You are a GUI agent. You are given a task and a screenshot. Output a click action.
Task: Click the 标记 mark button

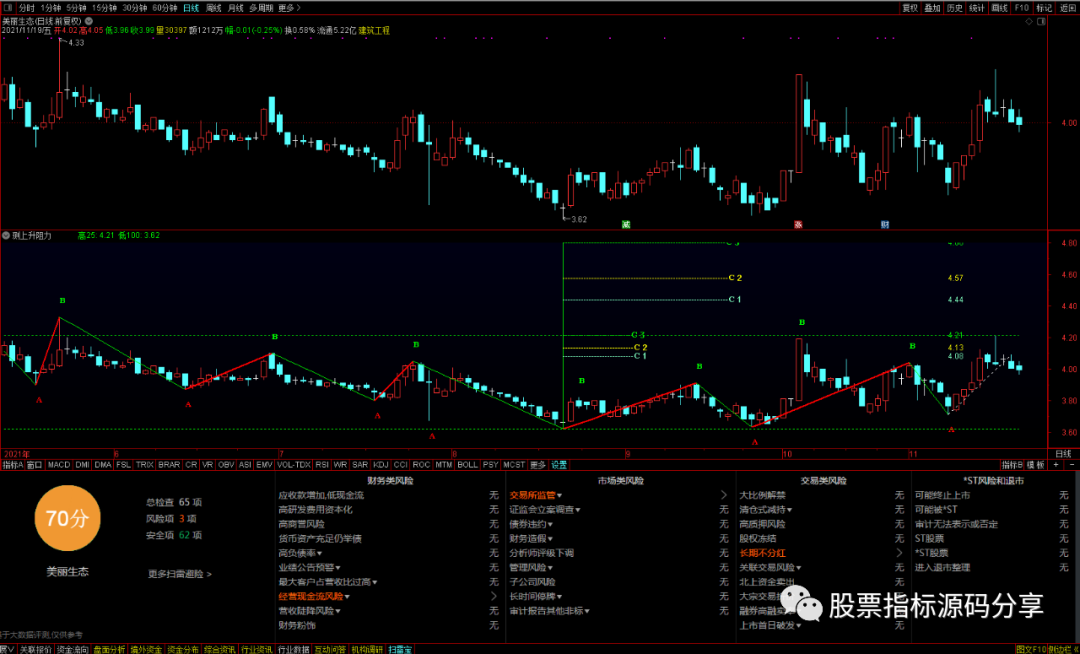click(x=1043, y=8)
